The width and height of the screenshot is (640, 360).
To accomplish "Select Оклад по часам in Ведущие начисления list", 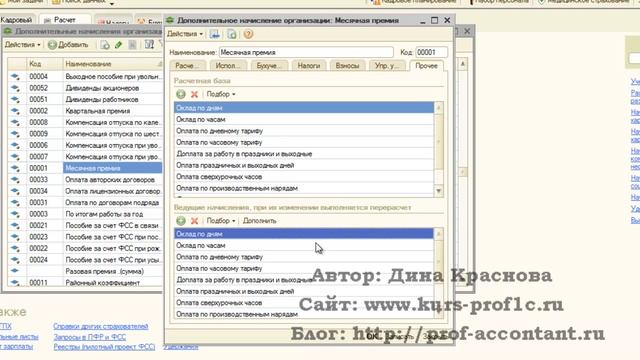I will tap(304, 246).
